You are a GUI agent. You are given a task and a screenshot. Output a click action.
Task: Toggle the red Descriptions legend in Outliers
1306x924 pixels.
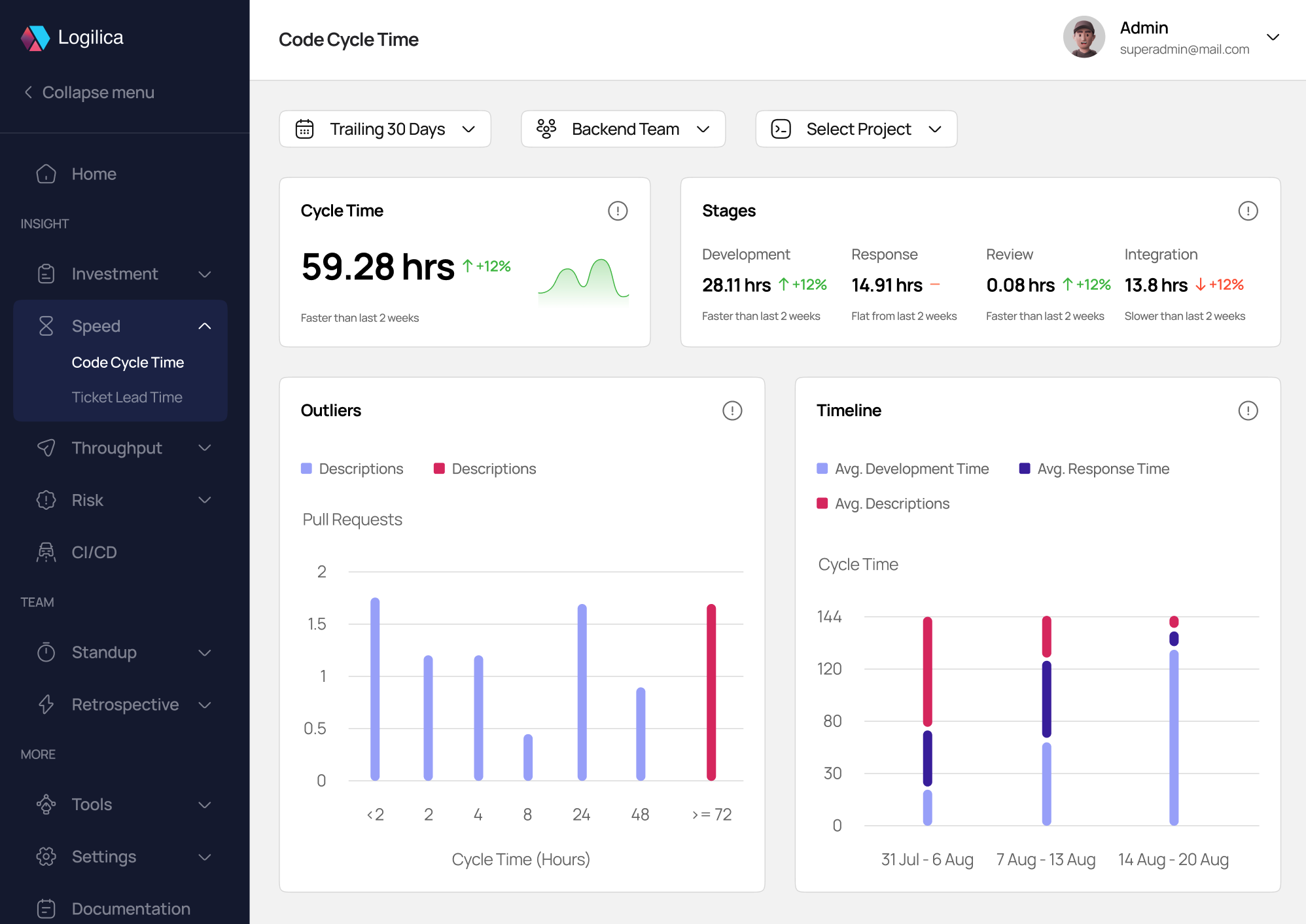485,469
